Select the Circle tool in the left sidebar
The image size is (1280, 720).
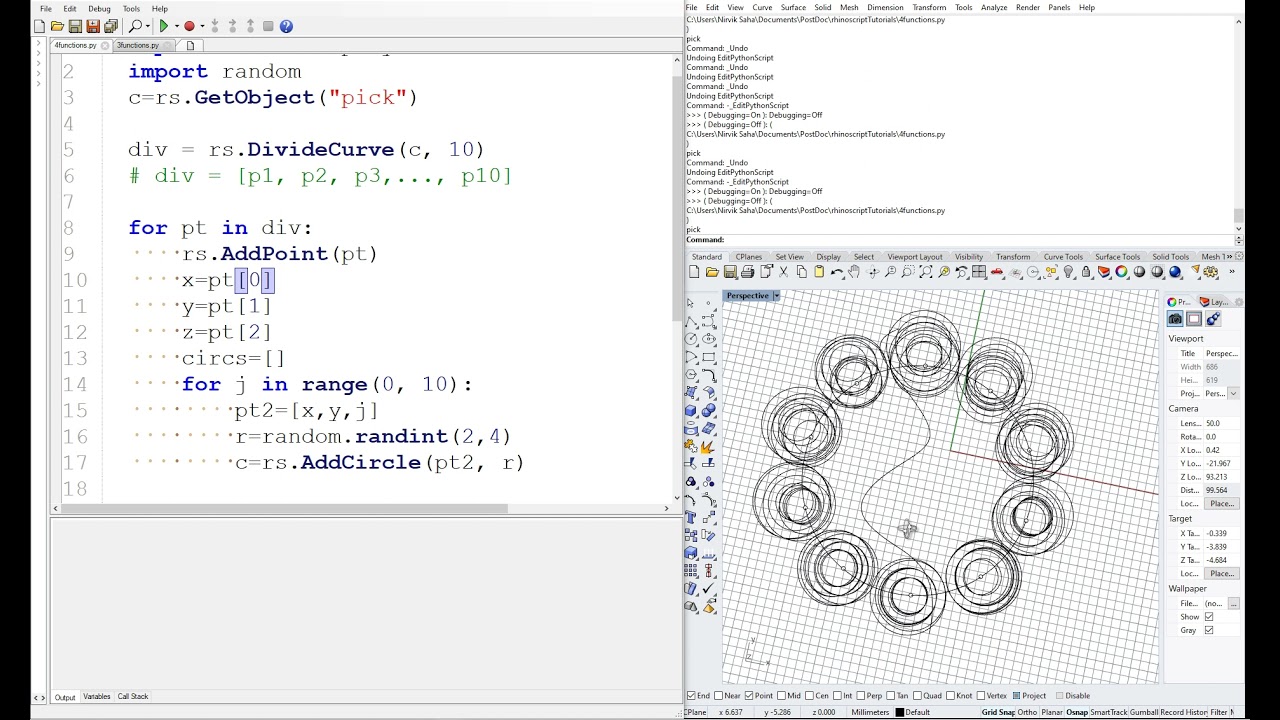[x=691, y=339]
